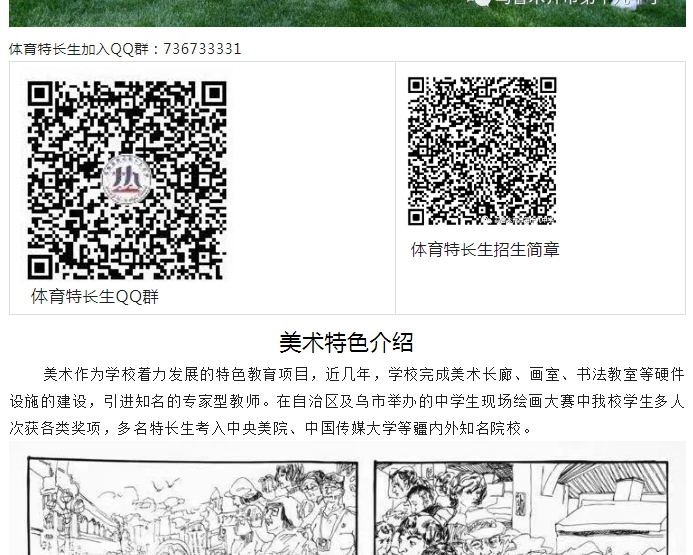This screenshot has height=555, width=693.
Task: Open the 体育特长生招生简章 QR code image
Action: click(x=481, y=151)
